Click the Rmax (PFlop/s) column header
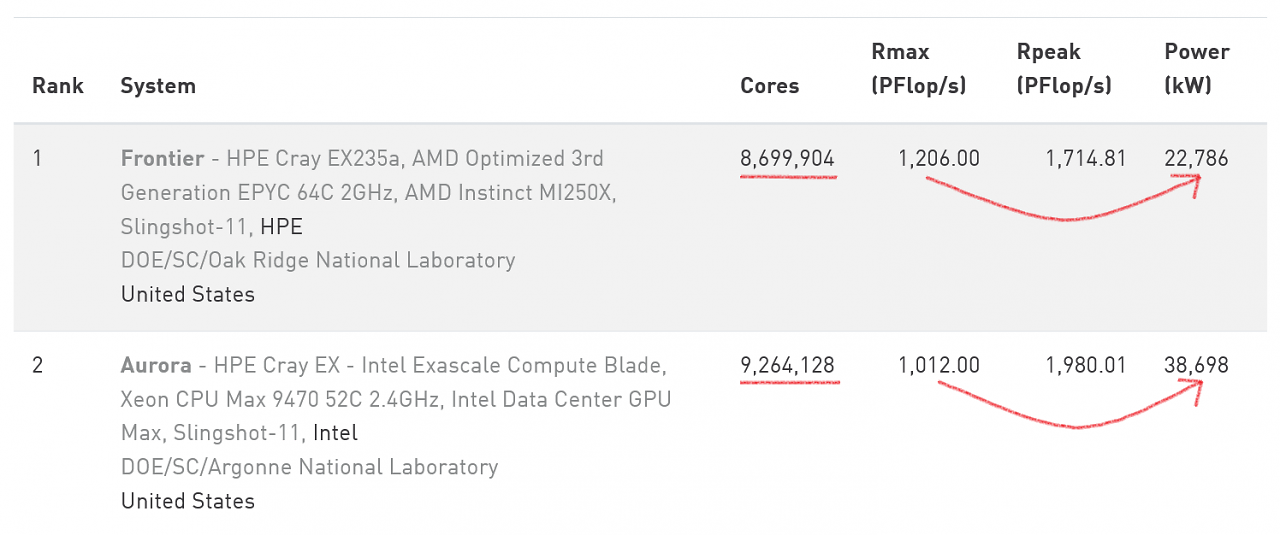The height and width of the screenshot is (535, 1280). [x=919, y=69]
